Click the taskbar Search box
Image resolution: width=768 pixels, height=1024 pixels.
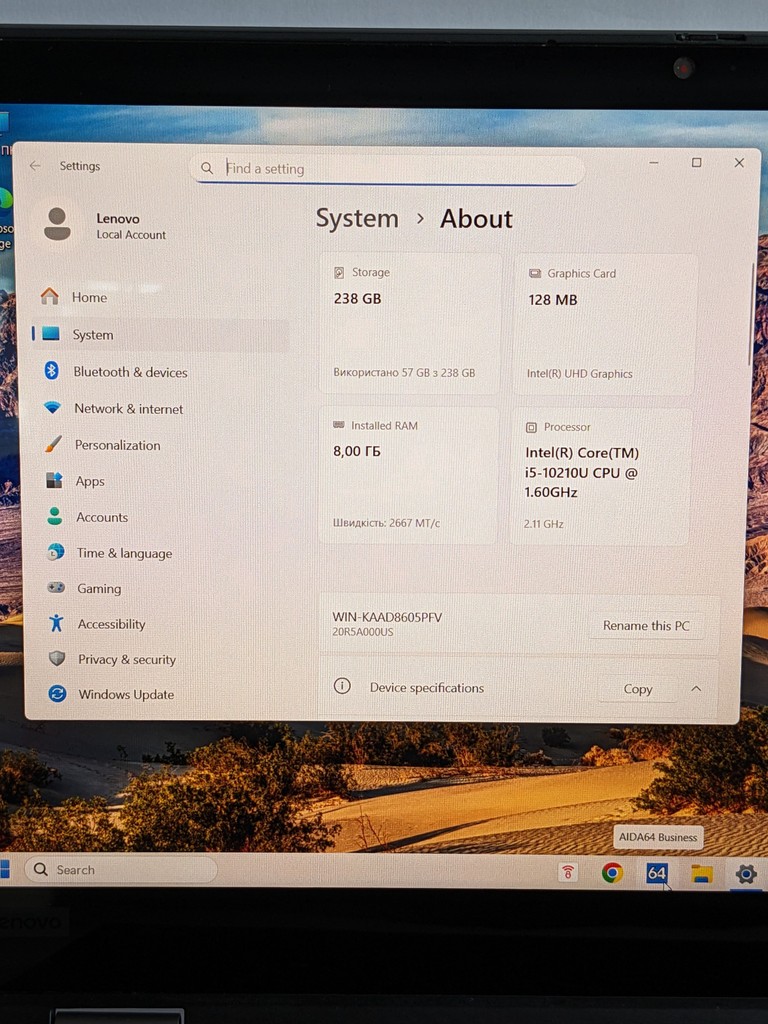coord(121,869)
